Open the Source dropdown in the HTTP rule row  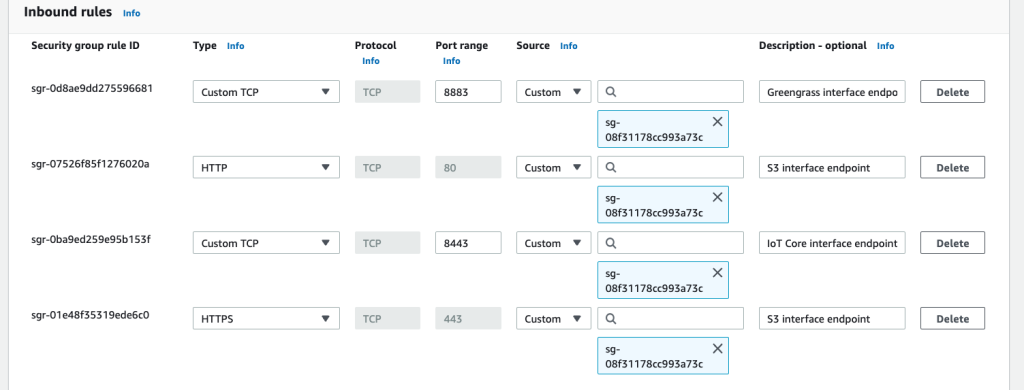tap(553, 167)
